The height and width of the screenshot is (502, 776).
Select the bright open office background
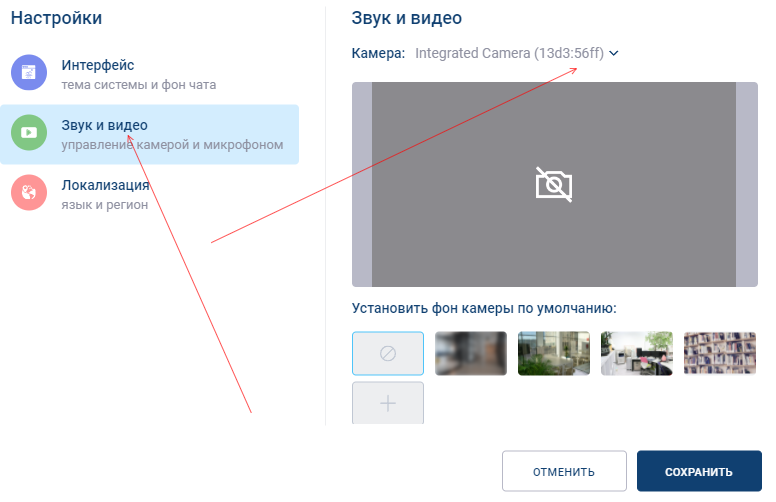637,354
